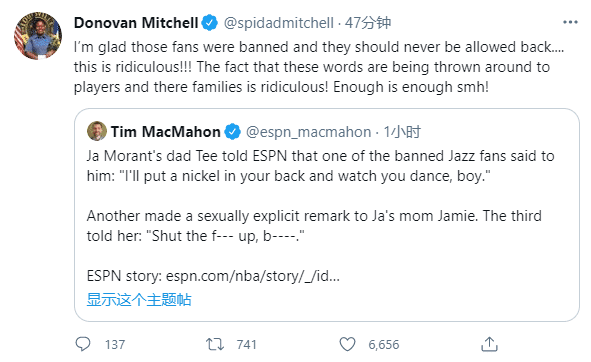Click the 741 retweets count
The width and height of the screenshot is (591, 362).
coord(247,345)
